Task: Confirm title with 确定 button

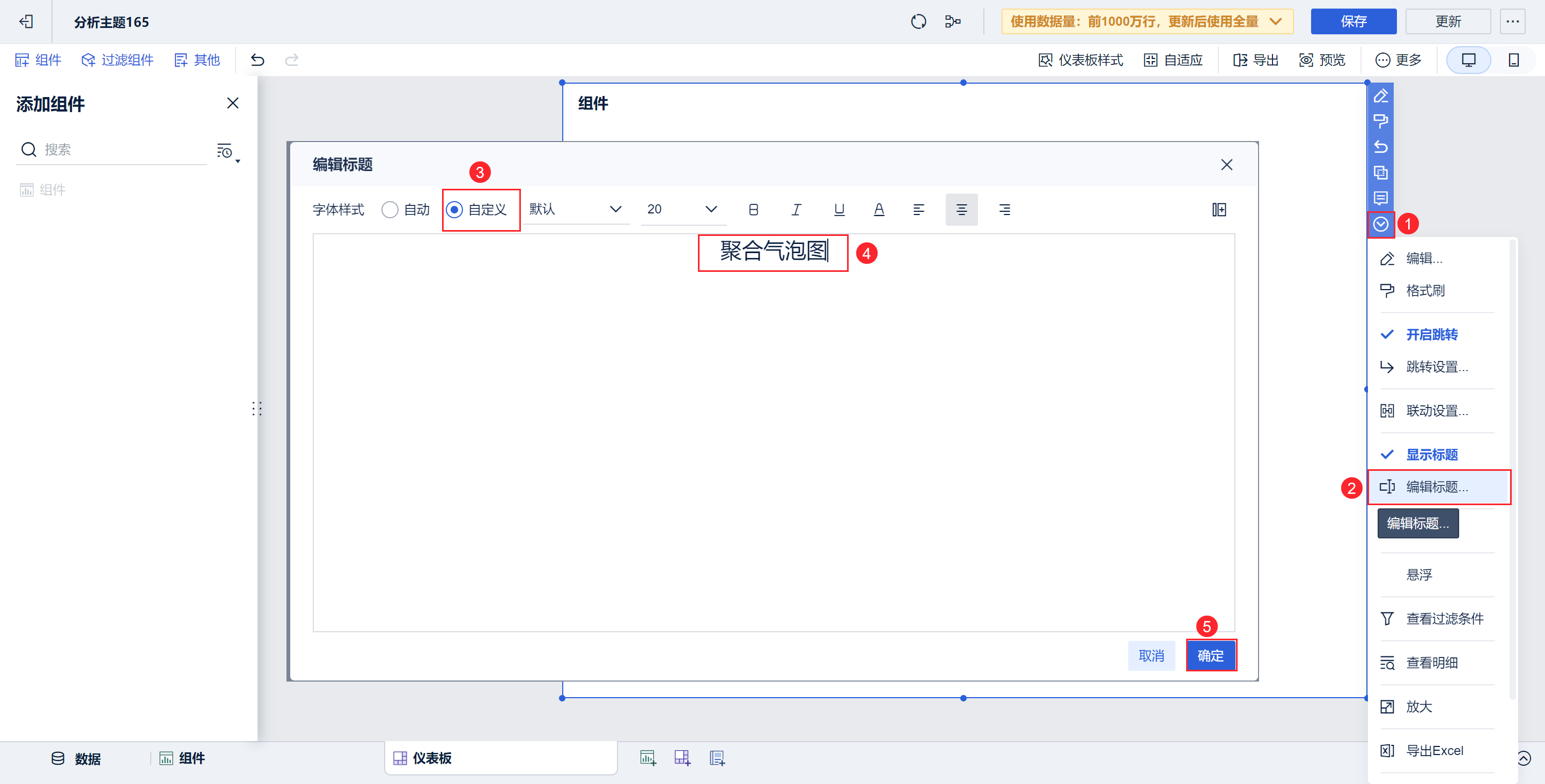Action: coord(1210,656)
